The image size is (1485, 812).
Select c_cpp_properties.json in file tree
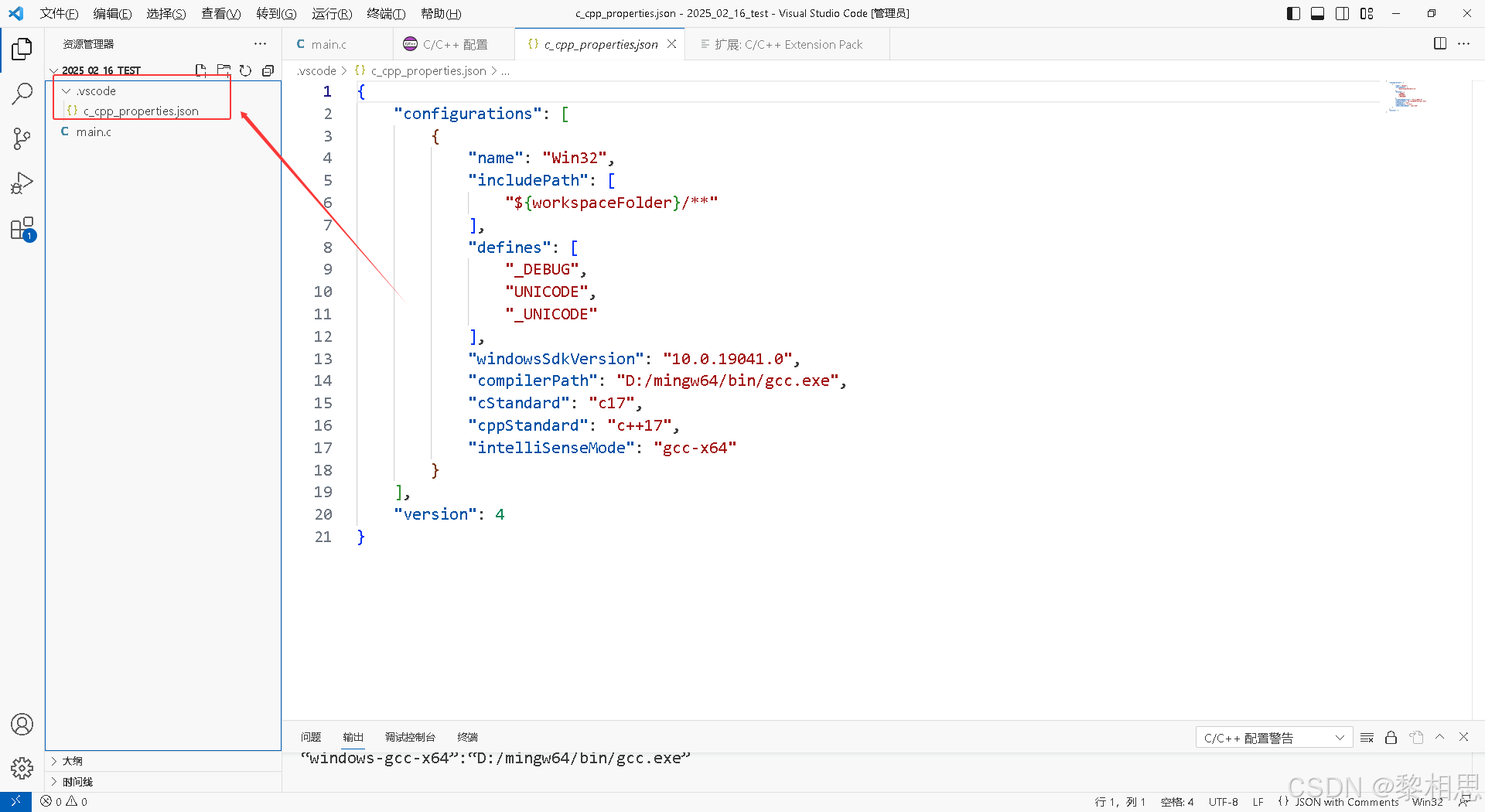pyautogui.click(x=141, y=111)
